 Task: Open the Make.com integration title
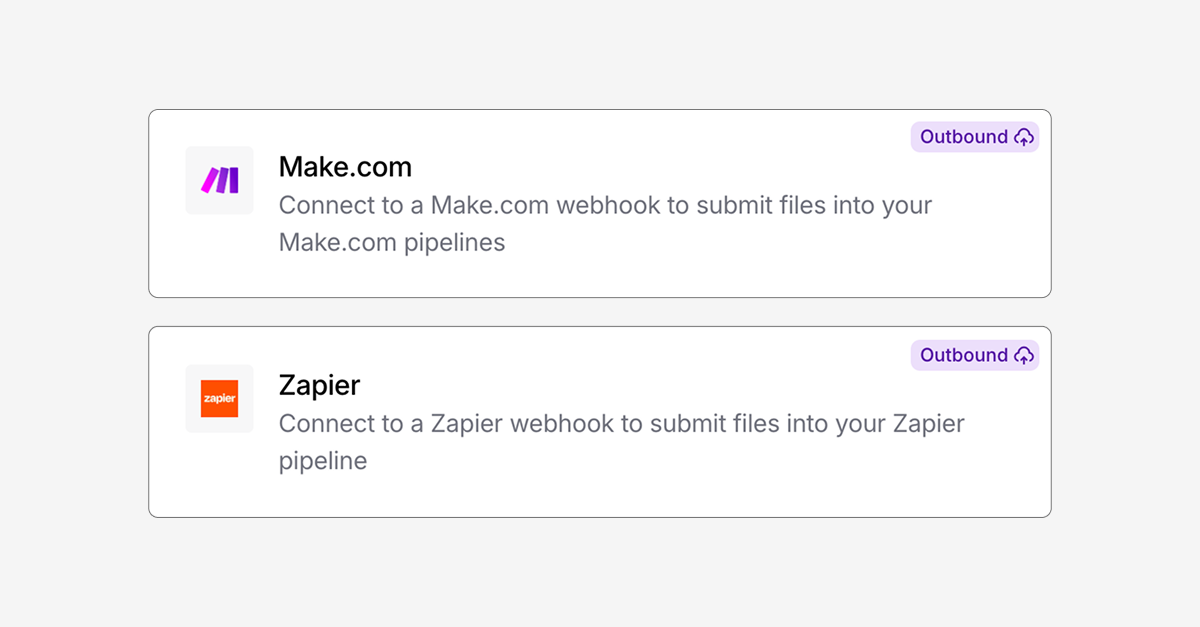345,166
